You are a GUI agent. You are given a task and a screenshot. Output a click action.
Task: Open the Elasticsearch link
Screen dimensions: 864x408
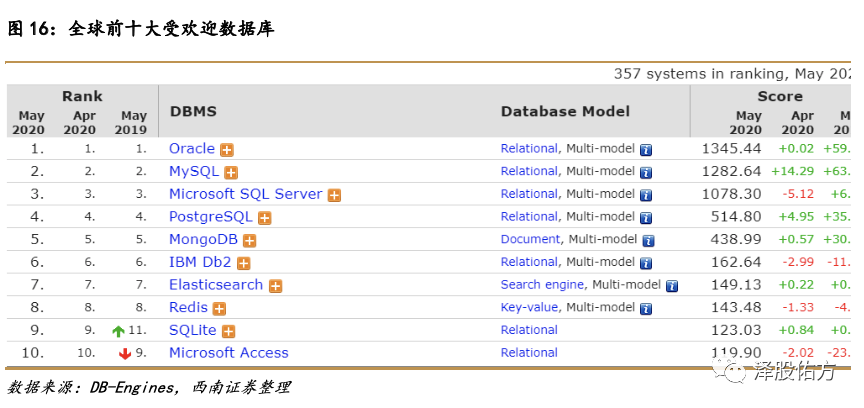(x=216, y=284)
